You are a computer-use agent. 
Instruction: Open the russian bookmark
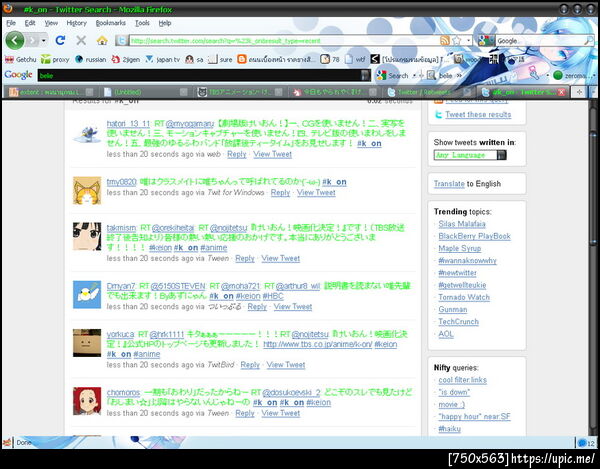click(x=91, y=59)
